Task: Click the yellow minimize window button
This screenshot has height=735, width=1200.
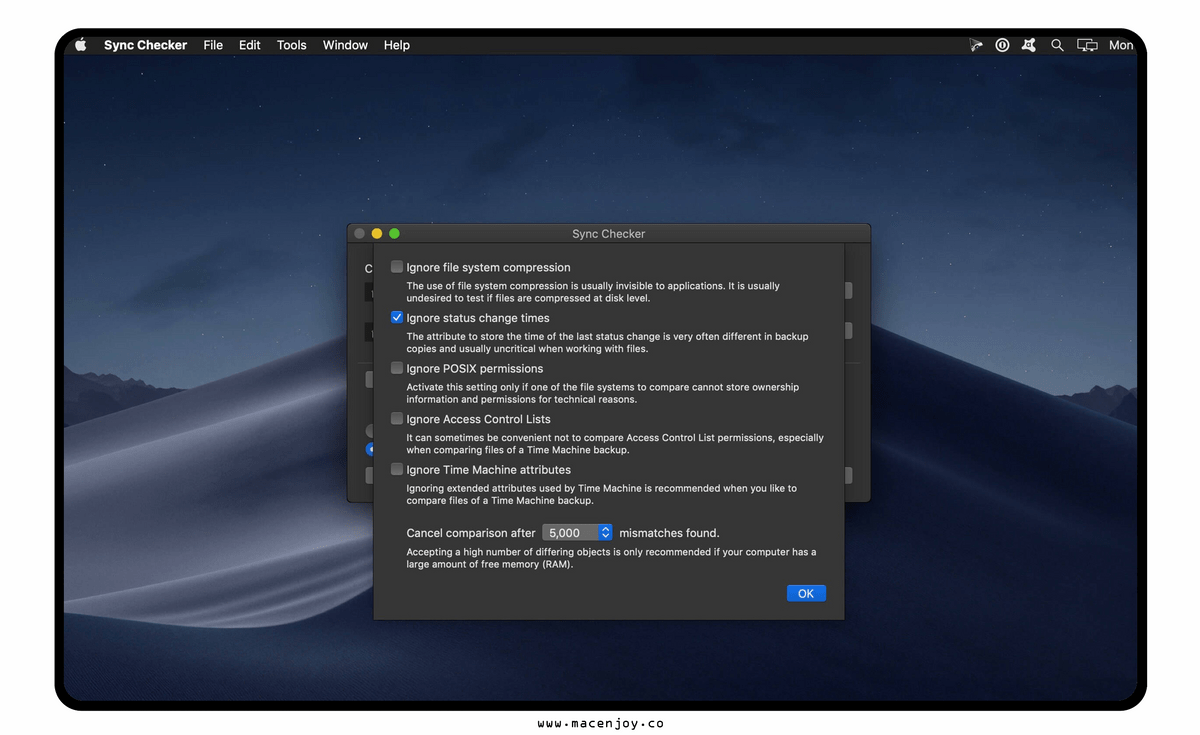Action: tap(377, 233)
